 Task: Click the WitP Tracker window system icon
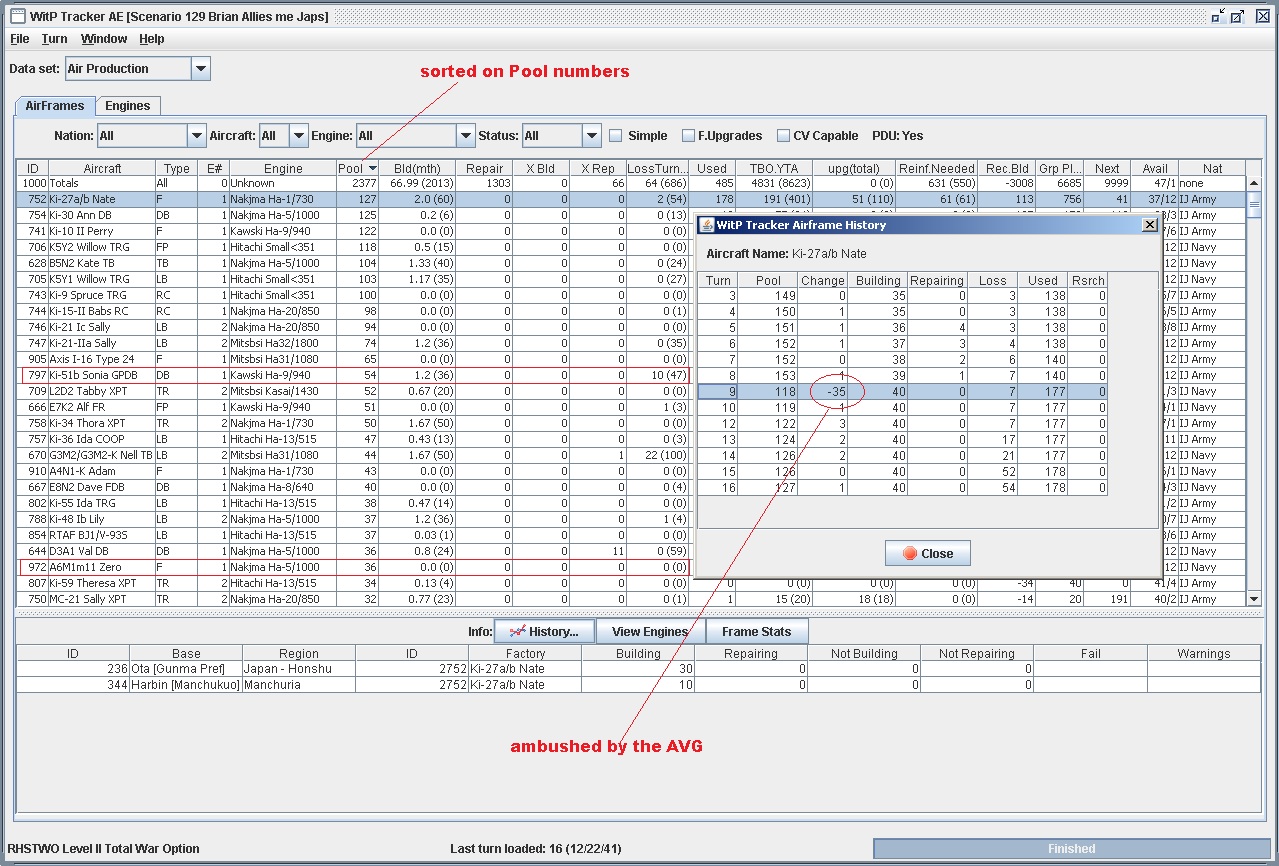pyautogui.click(x=17, y=16)
